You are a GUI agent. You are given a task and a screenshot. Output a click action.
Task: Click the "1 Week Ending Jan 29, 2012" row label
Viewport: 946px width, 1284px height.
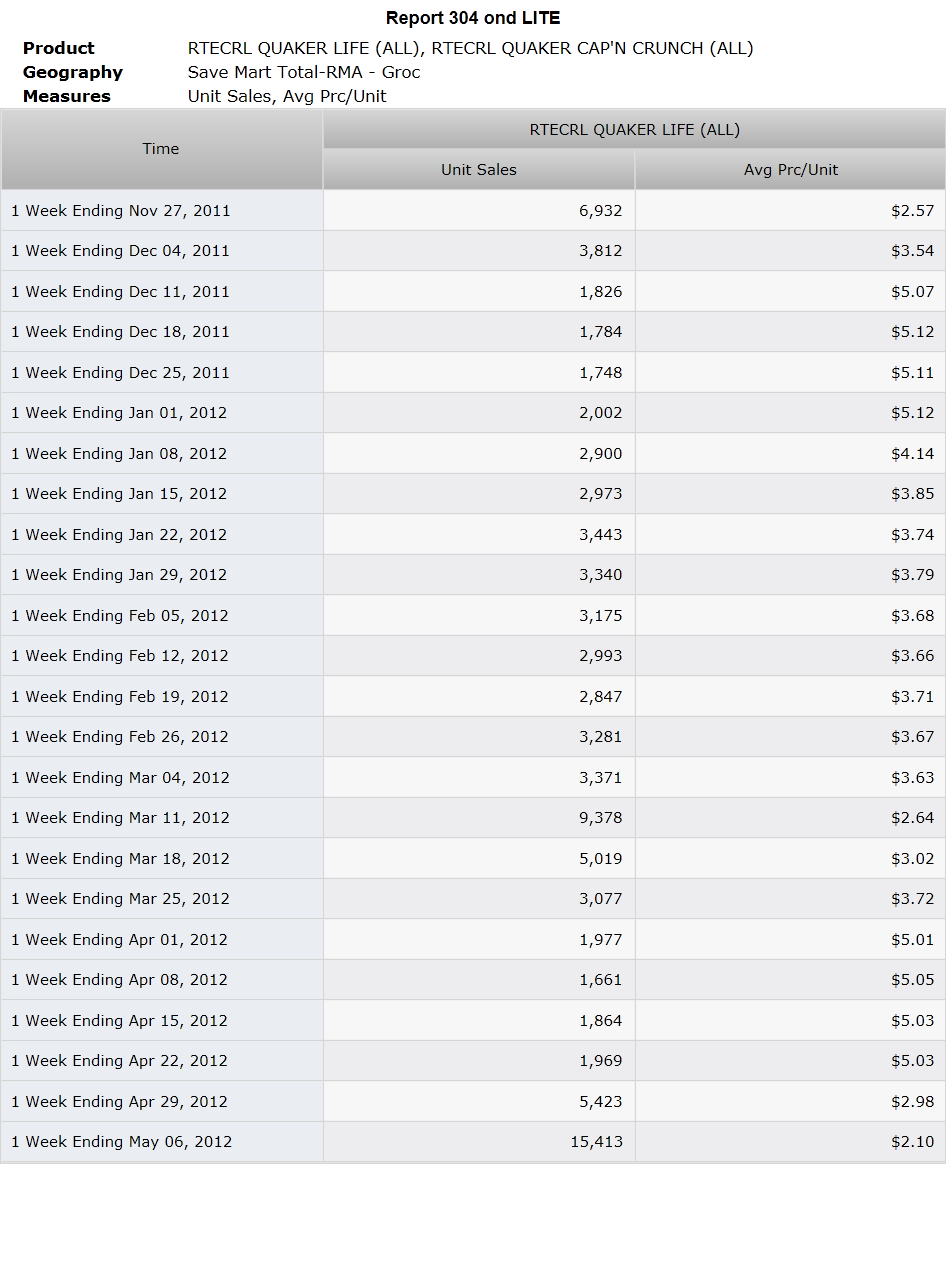coord(119,575)
